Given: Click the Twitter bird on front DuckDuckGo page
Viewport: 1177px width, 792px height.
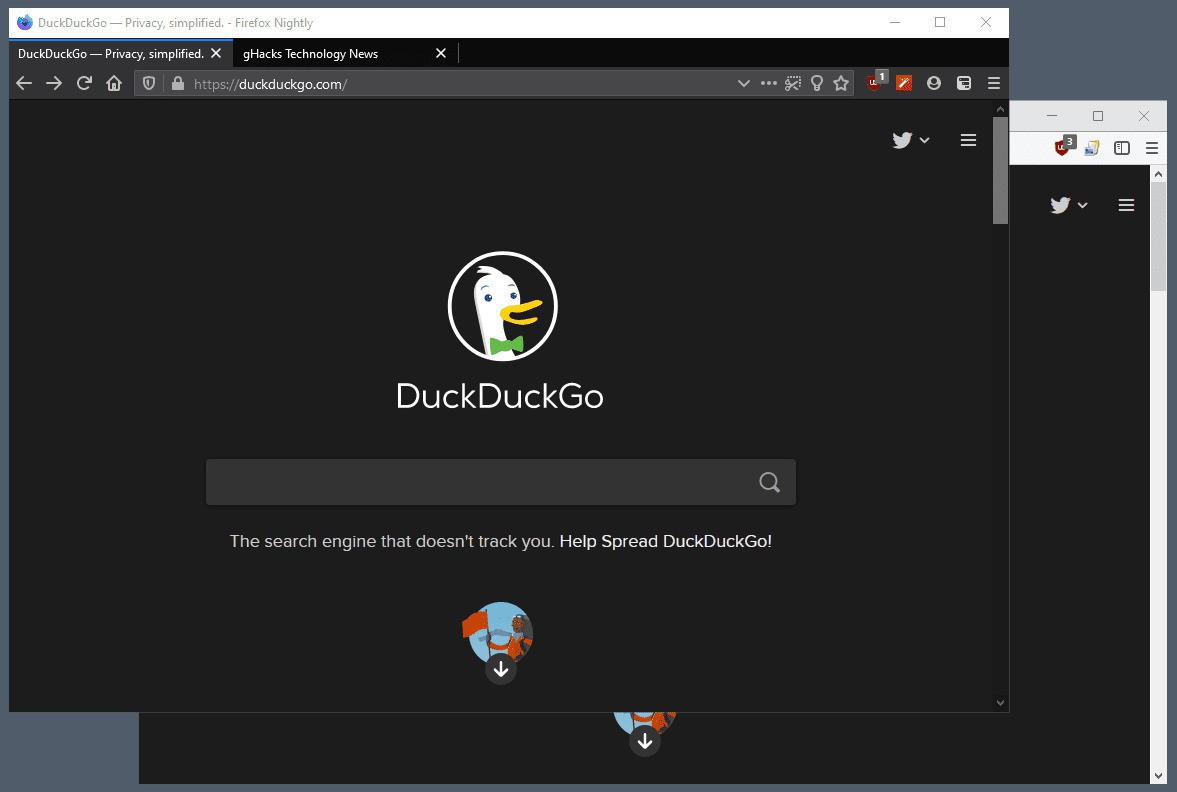Looking at the screenshot, I should coord(902,140).
